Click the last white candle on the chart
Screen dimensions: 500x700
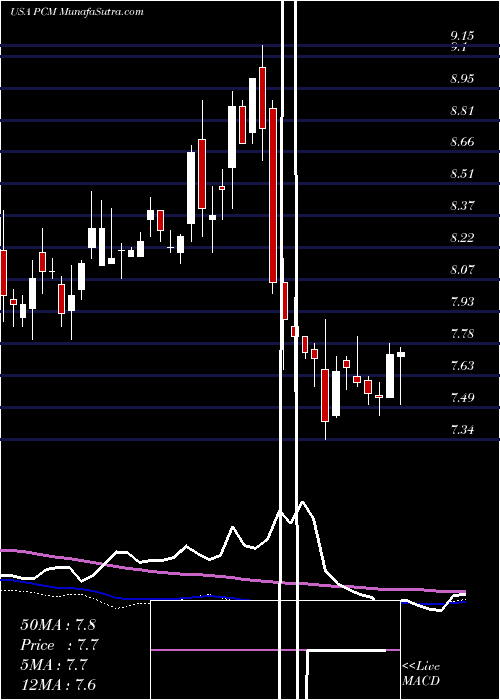point(401,354)
